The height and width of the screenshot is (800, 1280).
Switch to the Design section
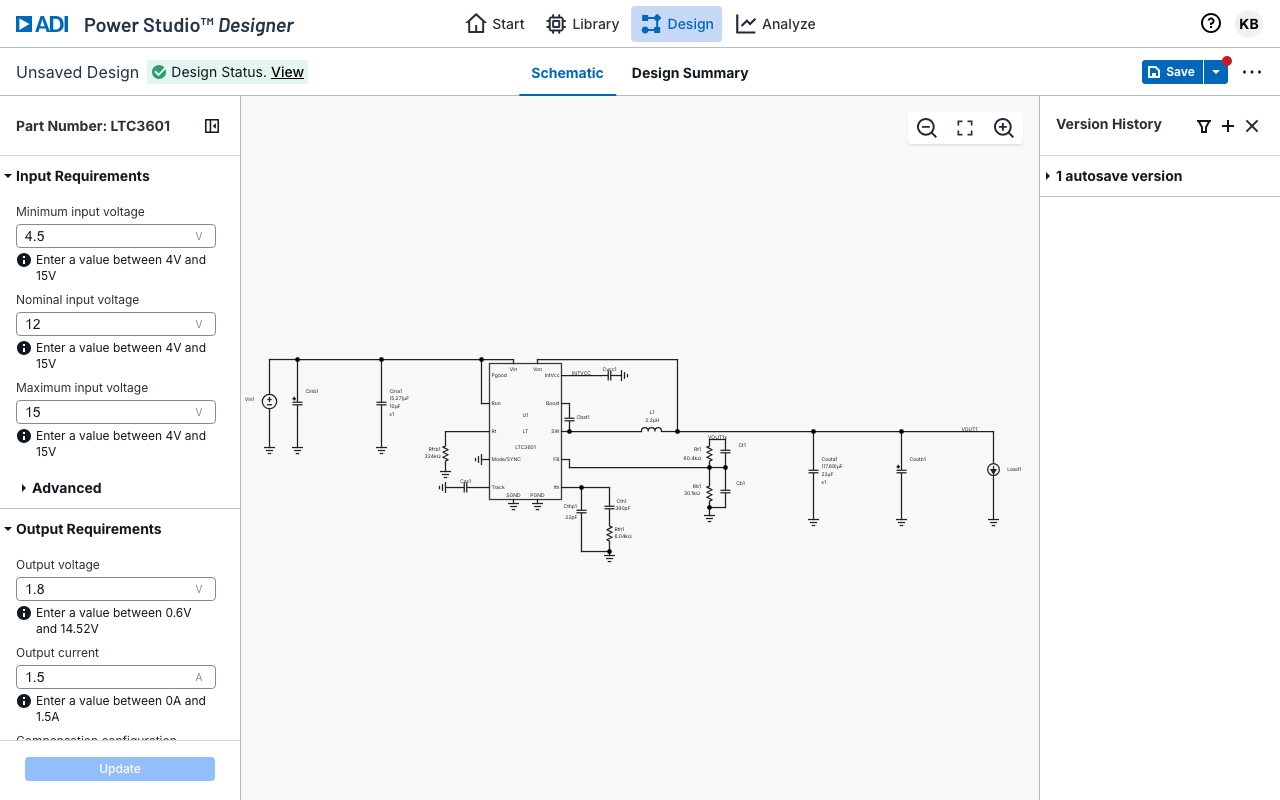[x=676, y=24]
